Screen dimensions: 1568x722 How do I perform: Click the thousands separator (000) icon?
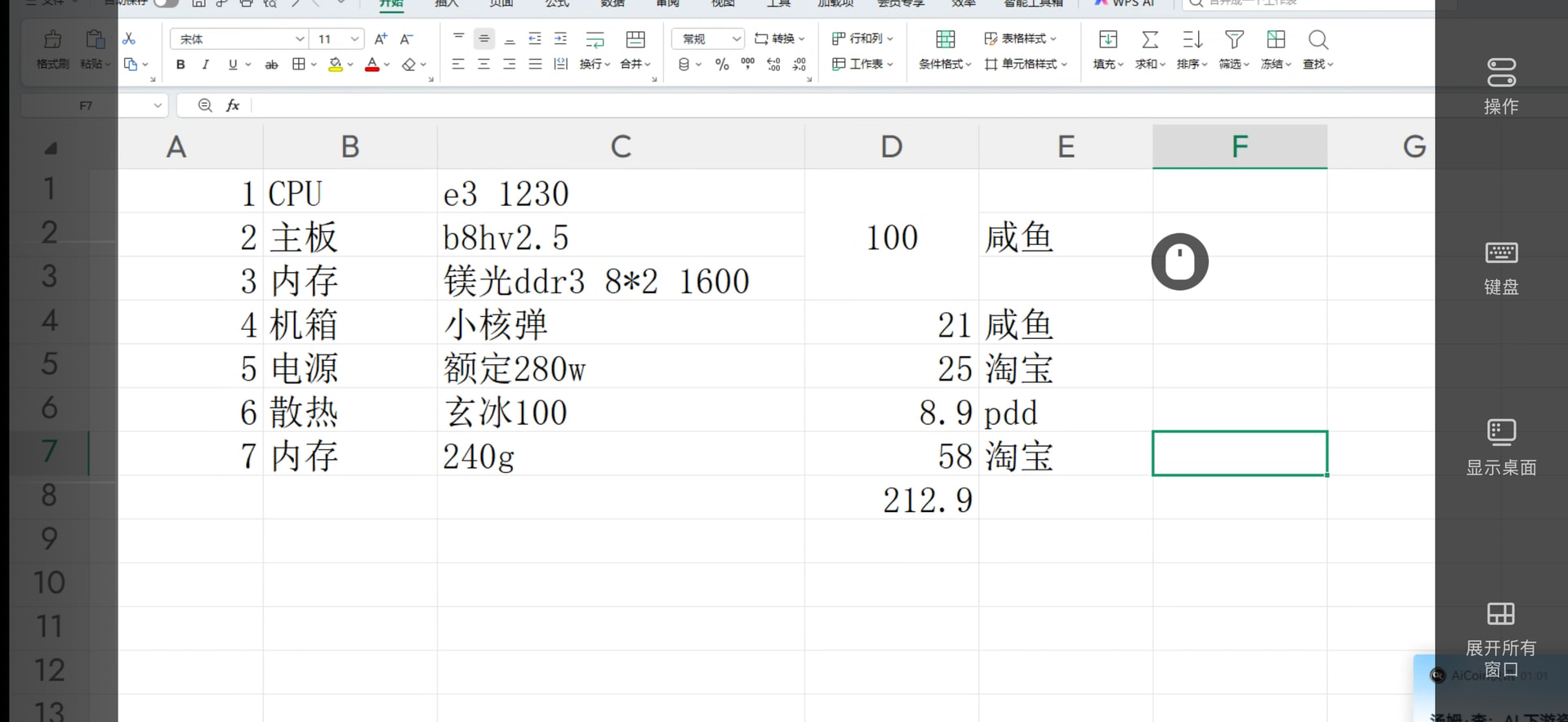click(748, 63)
